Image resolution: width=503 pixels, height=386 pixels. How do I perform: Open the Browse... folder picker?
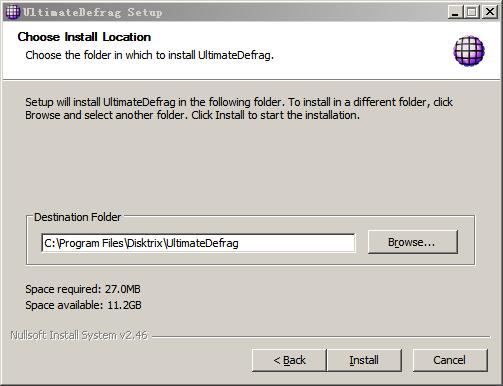[x=413, y=242]
